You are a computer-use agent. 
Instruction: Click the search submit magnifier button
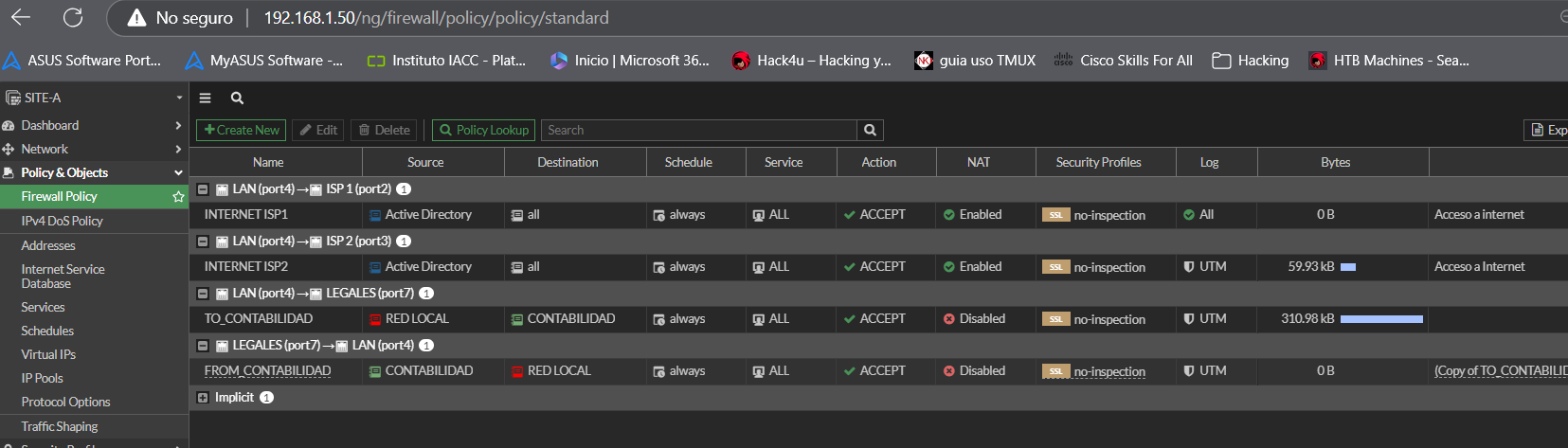click(x=870, y=130)
